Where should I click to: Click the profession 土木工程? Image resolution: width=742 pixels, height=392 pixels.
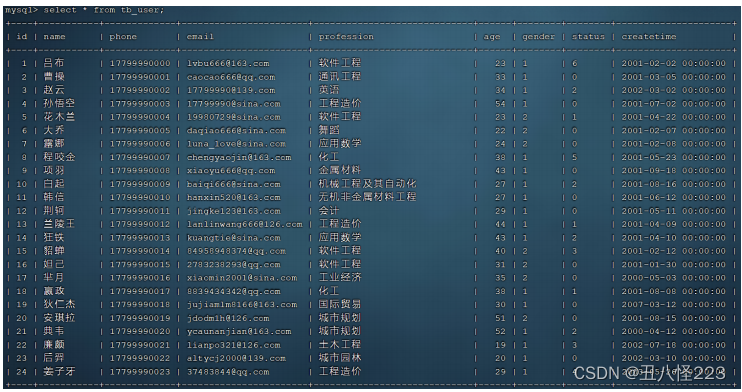coord(340,344)
